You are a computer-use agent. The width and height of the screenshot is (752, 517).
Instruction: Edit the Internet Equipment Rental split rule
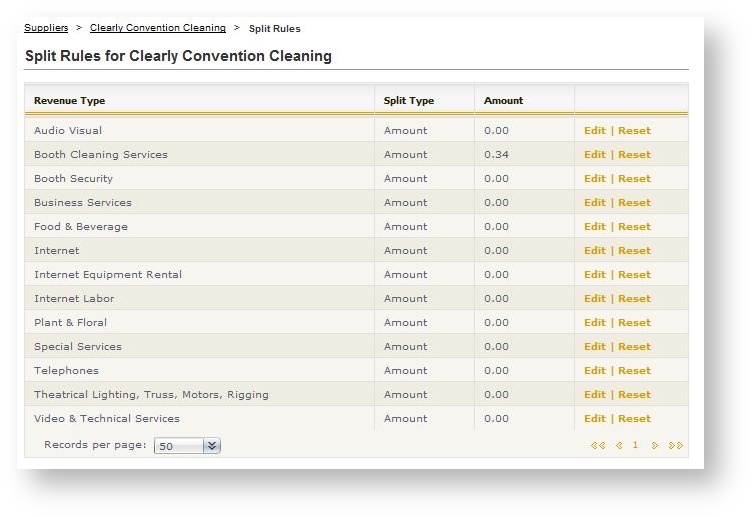tap(594, 275)
